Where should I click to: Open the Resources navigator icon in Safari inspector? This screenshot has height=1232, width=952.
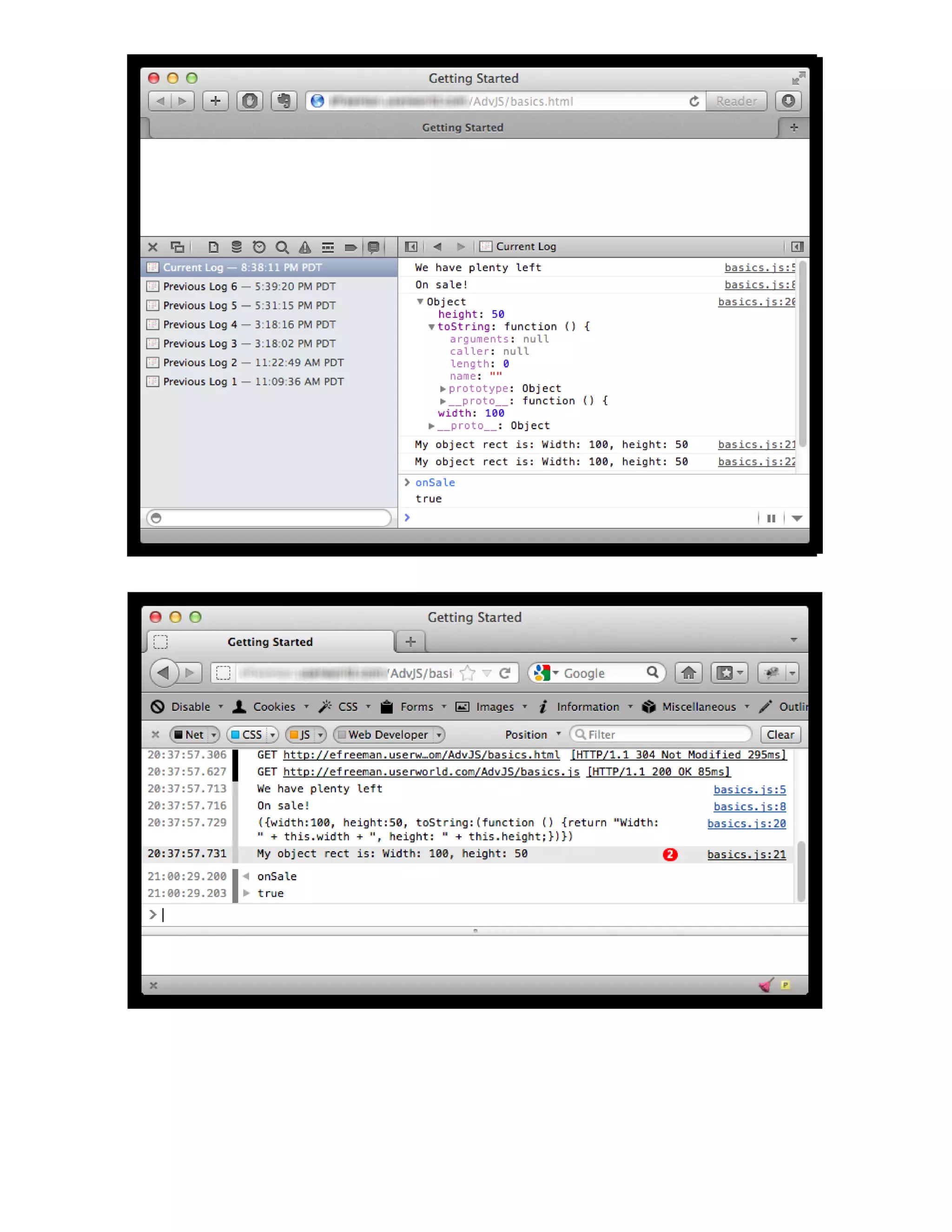point(213,247)
